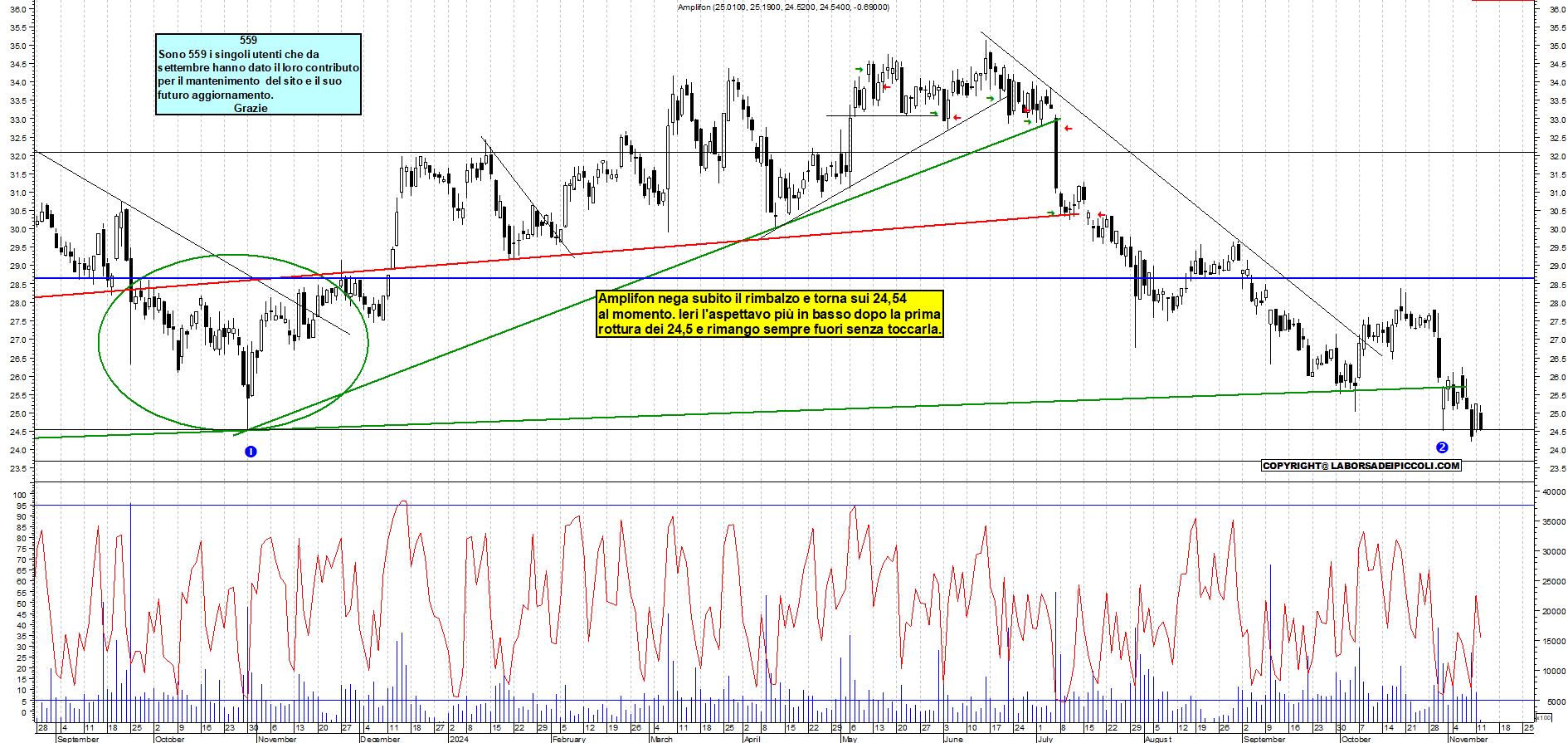
Task: Click '24.5' on the right price axis
Action: pos(1557,432)
